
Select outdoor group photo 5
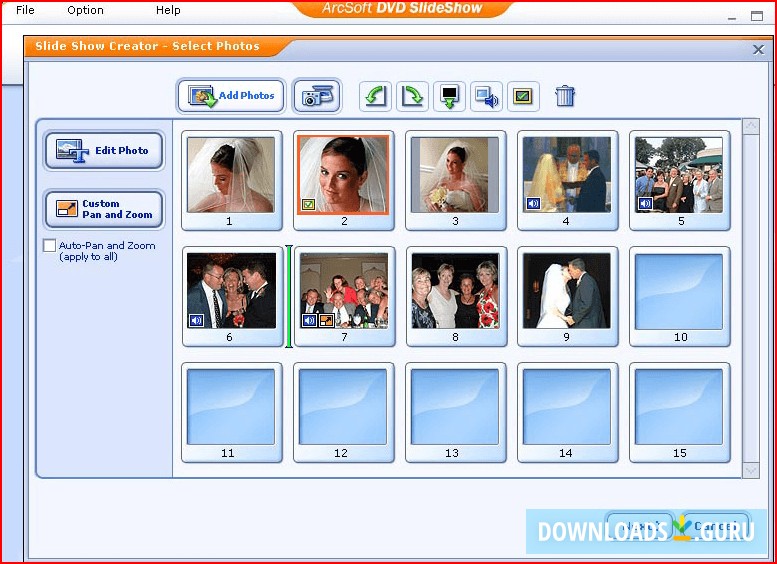pyautogui.click(x=679, y=175)
